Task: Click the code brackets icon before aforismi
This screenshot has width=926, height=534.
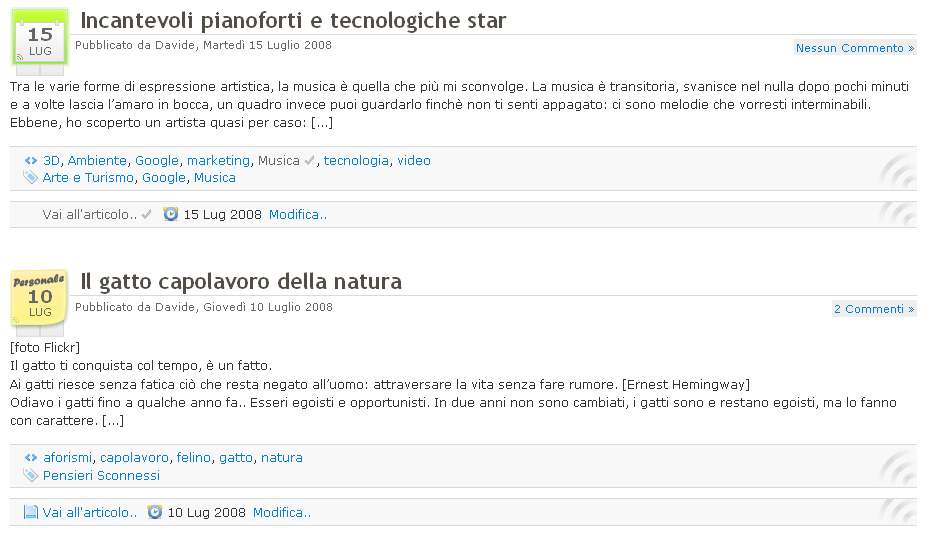Action: click(x=31, y=457)
